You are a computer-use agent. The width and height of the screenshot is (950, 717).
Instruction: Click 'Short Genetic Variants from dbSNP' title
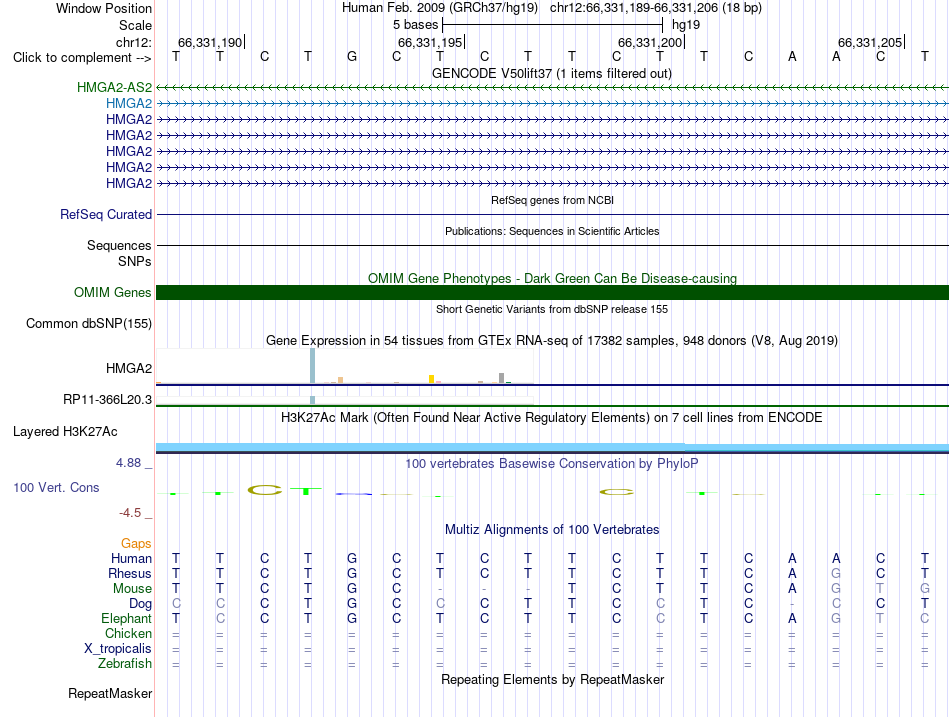(x=552, y=309)
